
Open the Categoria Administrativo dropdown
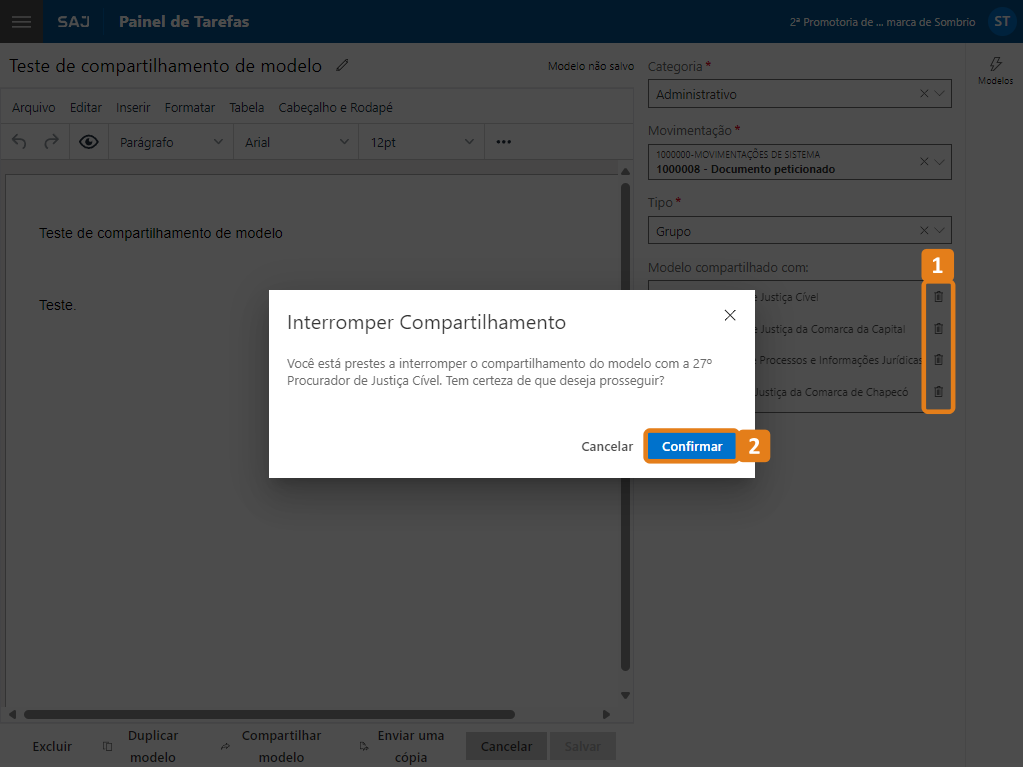799,94
